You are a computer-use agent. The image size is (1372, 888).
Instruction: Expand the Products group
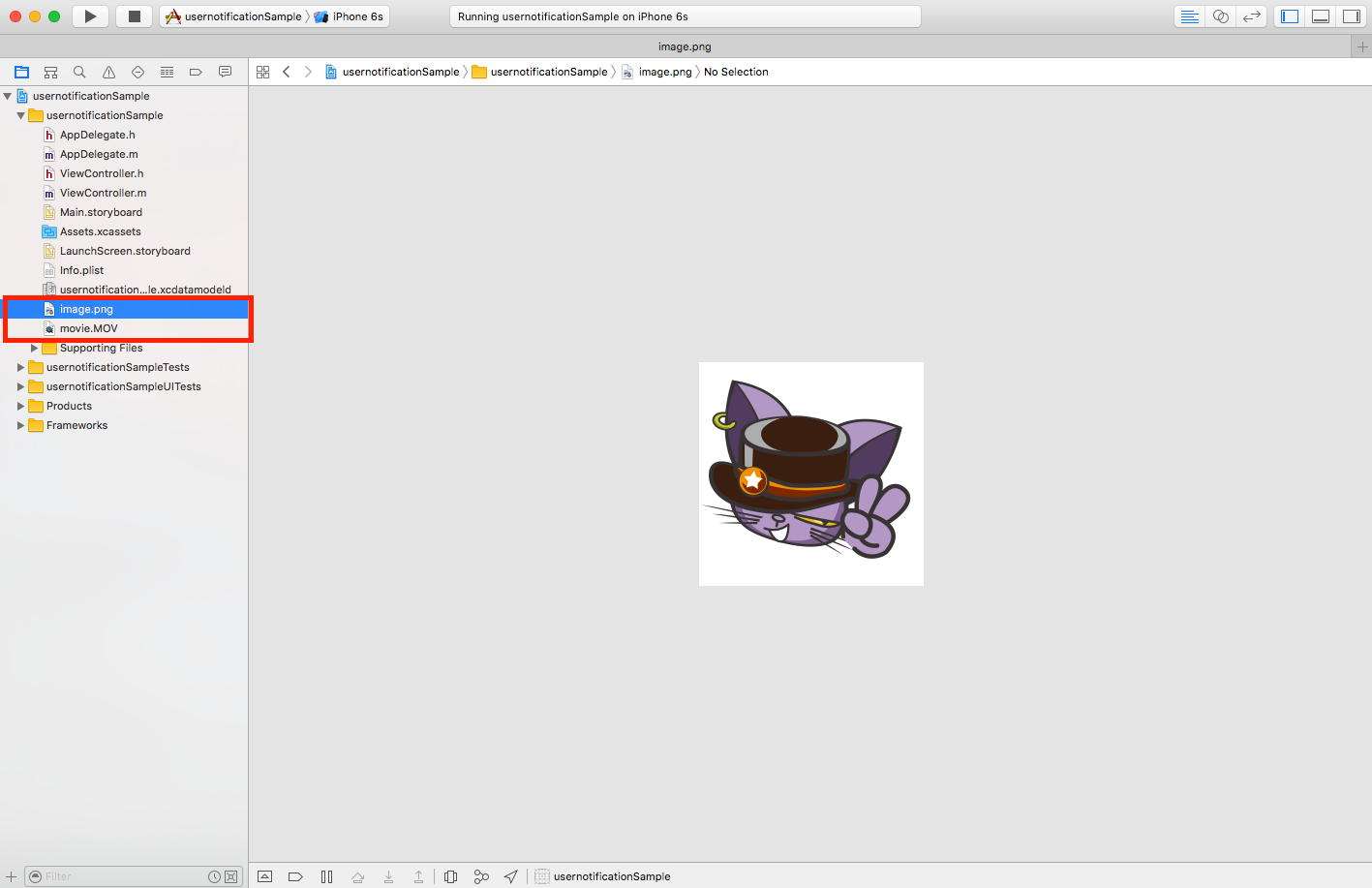click(x=20, y=406)
